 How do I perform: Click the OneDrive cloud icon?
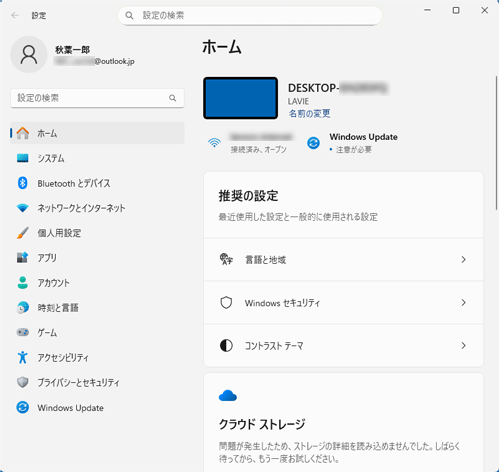tap(228, 396)
